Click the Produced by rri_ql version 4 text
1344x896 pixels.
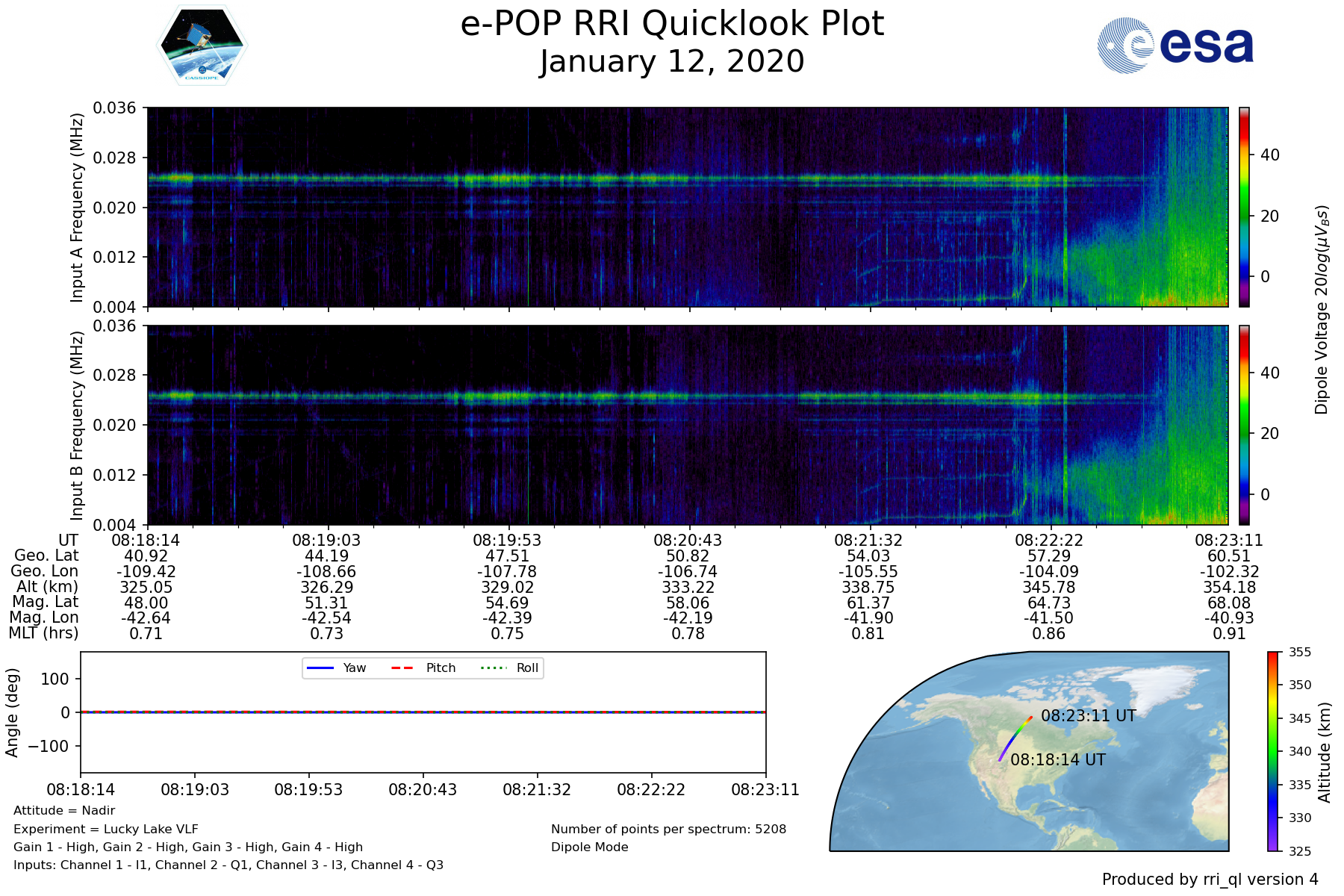point(1210,880)
